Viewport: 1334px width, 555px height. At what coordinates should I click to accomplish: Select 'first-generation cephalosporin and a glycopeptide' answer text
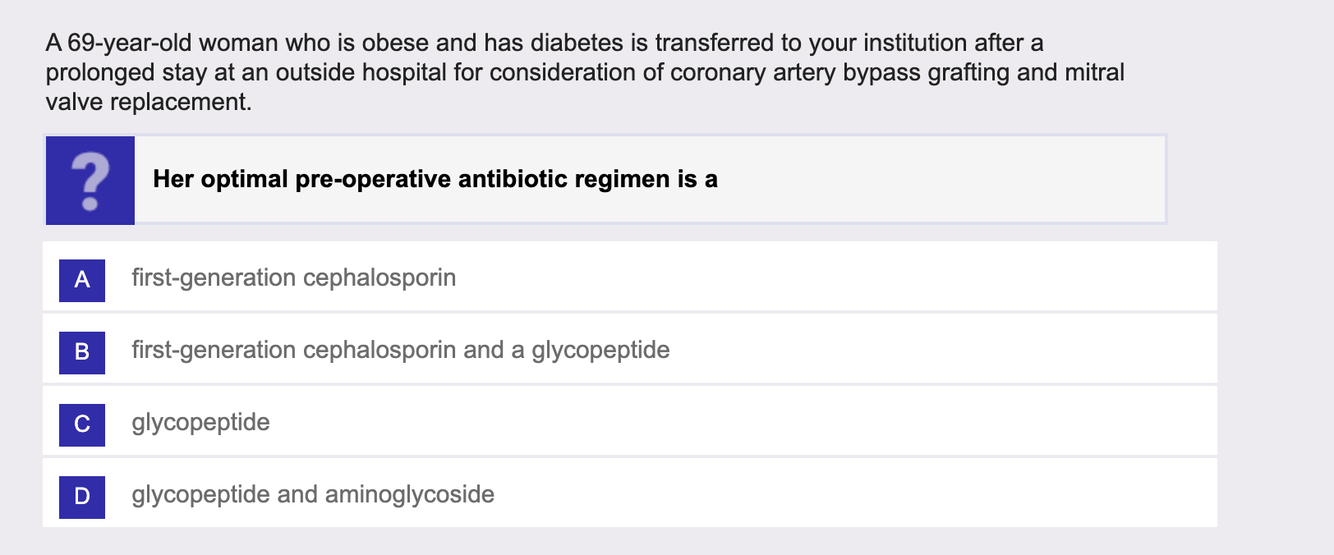click(400, 350)
